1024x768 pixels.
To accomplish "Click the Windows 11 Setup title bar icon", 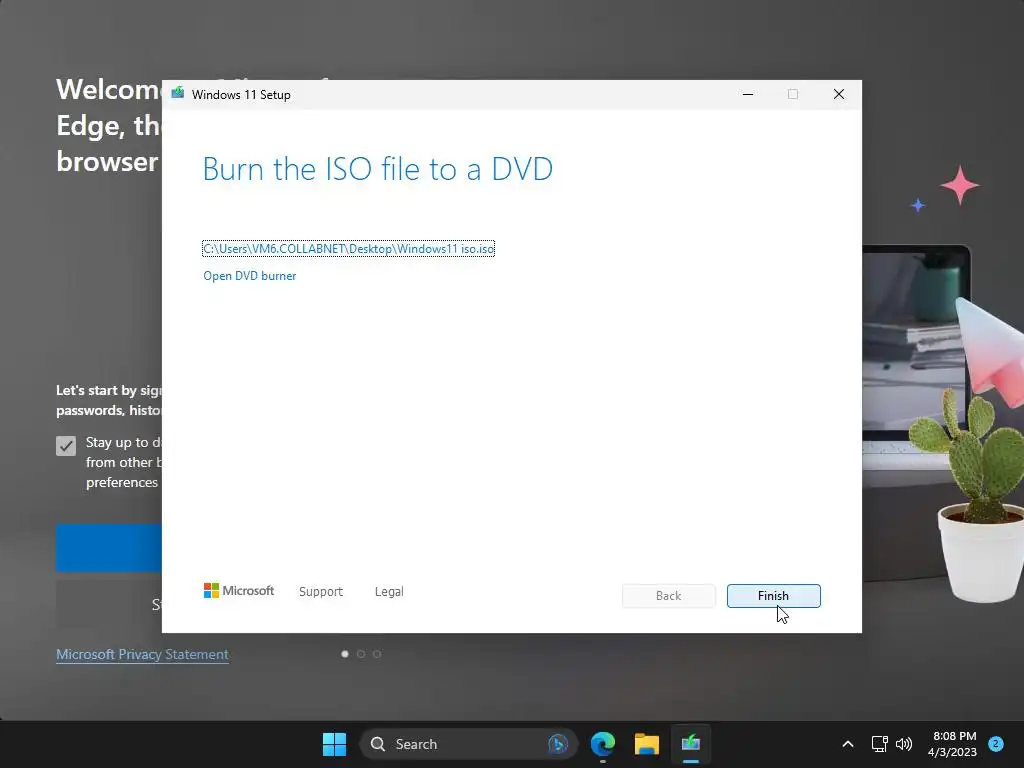I will click(178, 94).
